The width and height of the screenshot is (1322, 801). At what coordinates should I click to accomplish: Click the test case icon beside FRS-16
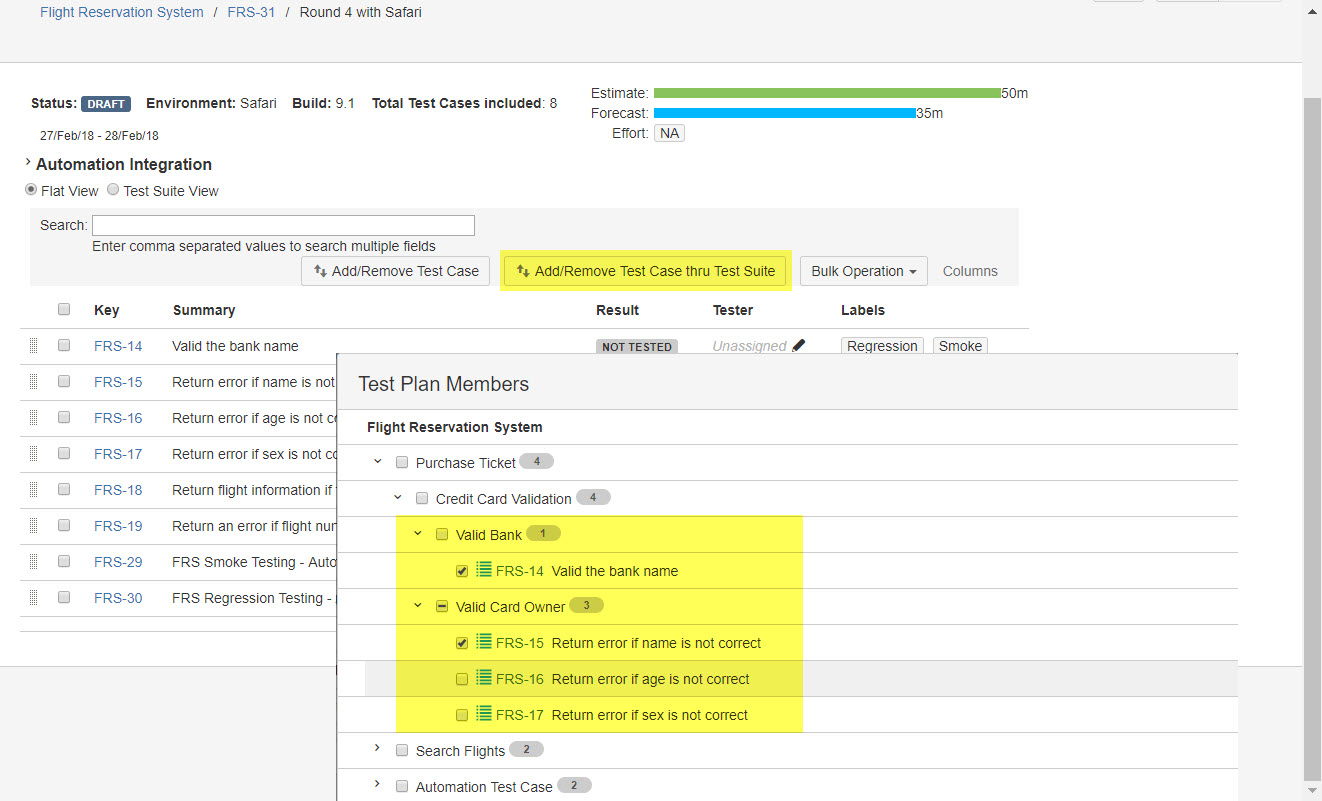pyautogui.click(x=484, y=679)
